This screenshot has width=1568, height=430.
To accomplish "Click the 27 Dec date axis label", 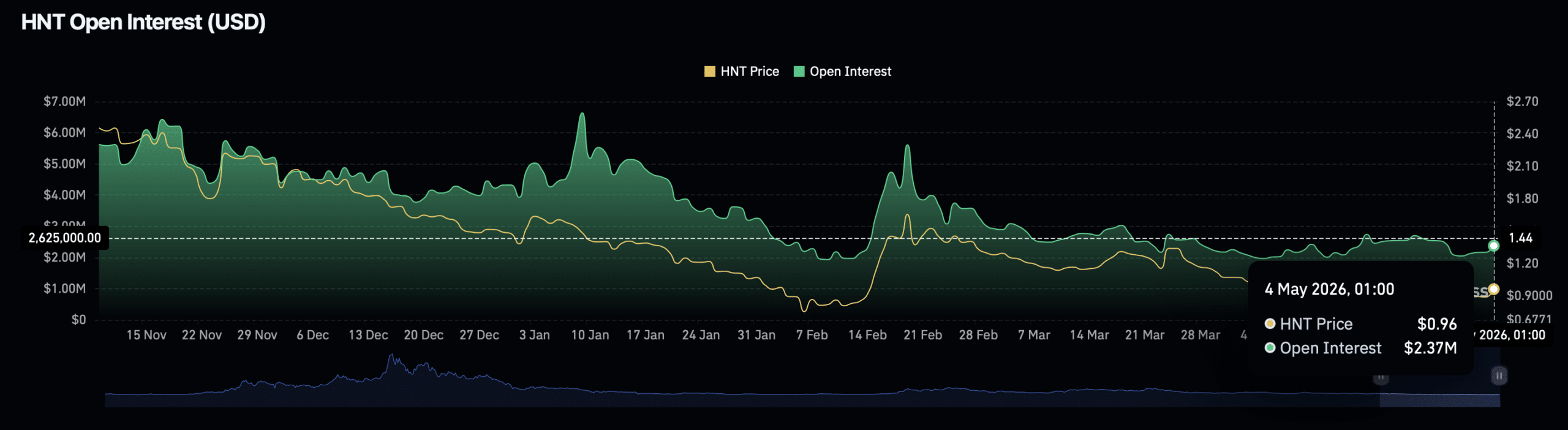I will click(x=479, y=335).
